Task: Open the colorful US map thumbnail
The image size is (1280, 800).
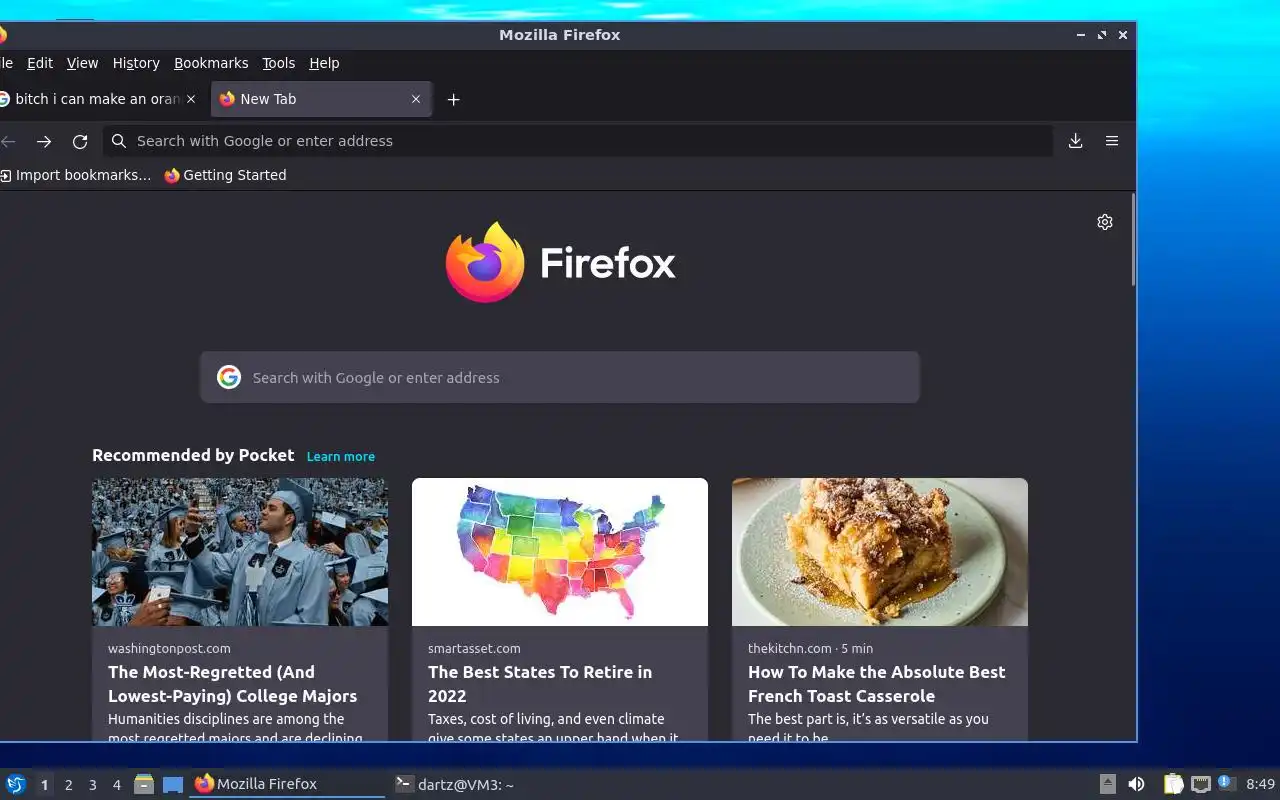Action: click(x=560, y=552)
